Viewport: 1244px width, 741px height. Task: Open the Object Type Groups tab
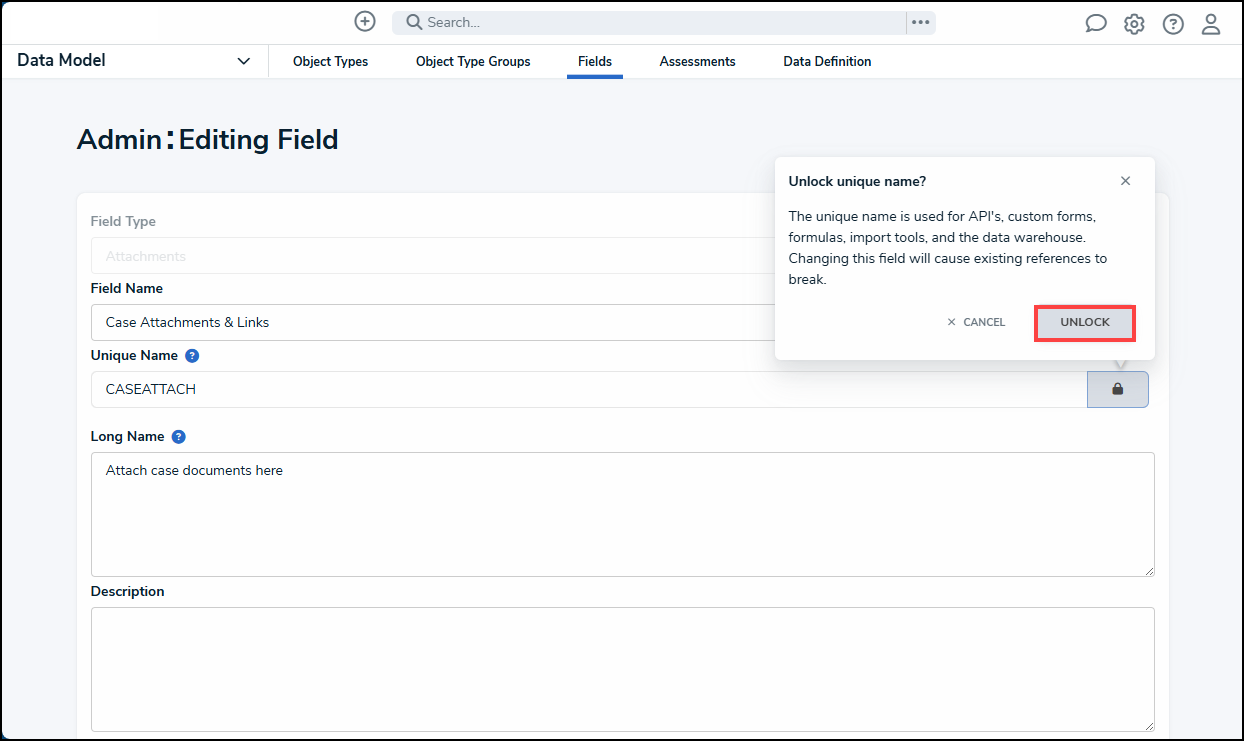[473, 62]
